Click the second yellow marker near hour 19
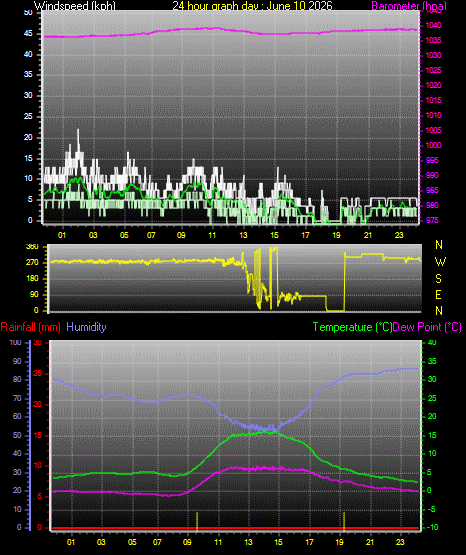 pos(344,521)
